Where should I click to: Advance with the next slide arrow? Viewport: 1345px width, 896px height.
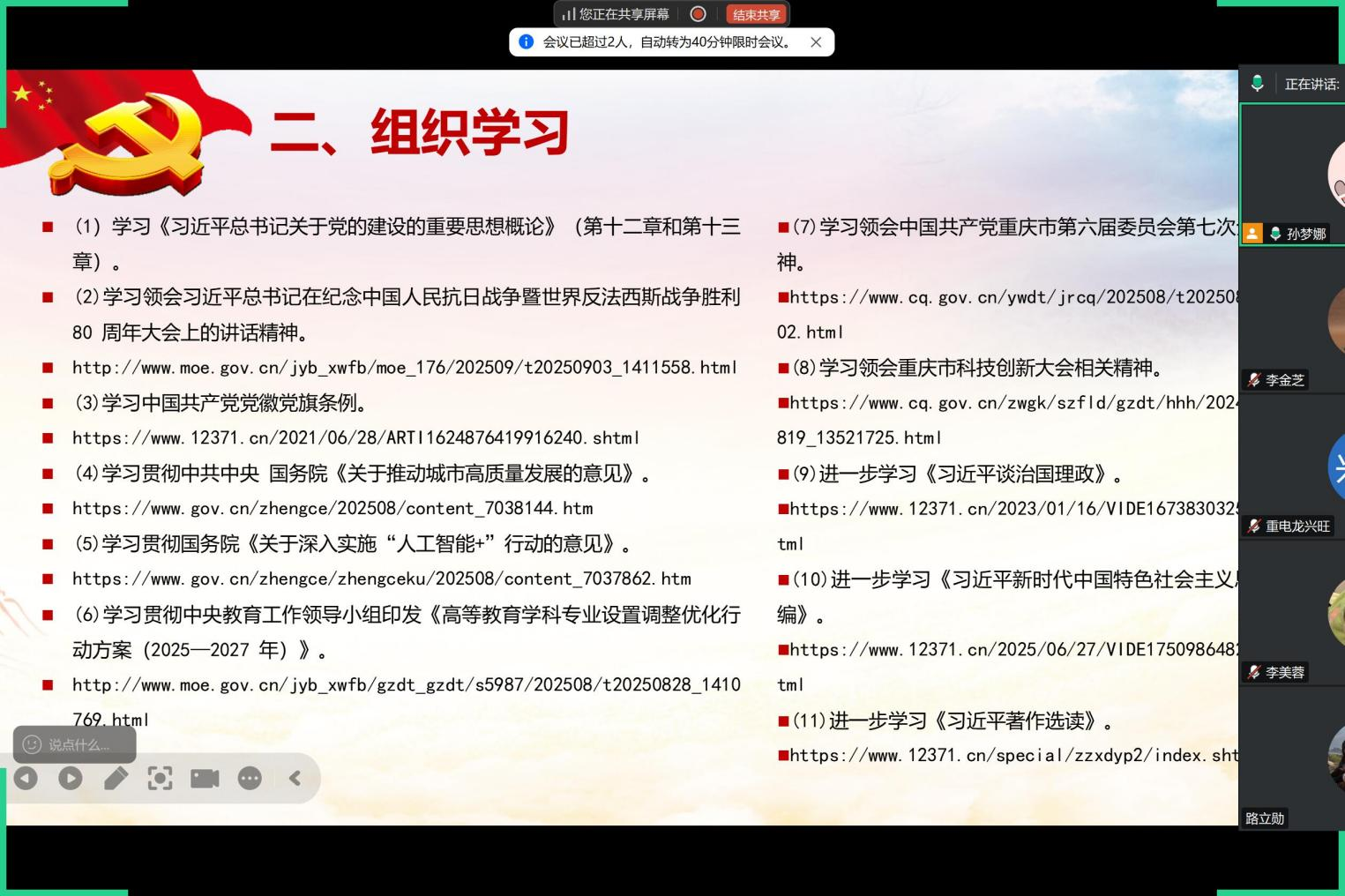point(71,778)
